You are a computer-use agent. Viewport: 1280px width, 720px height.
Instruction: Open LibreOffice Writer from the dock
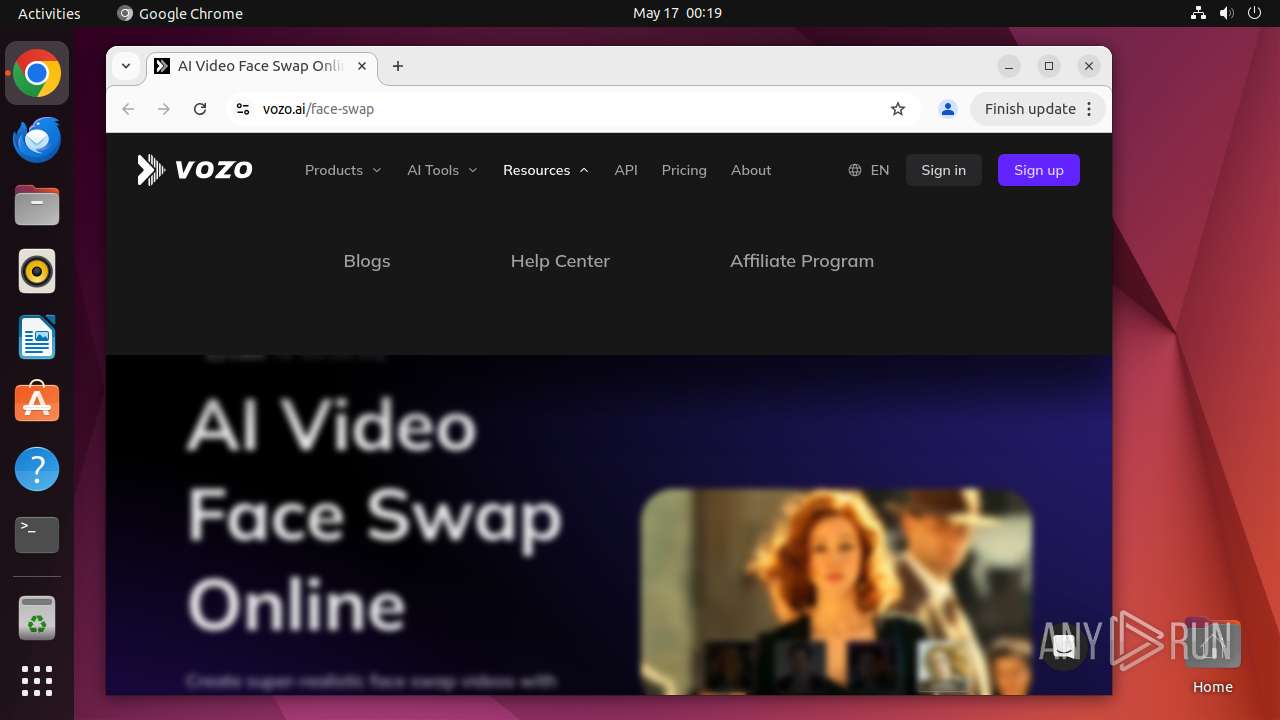click(x=37, y=337)
